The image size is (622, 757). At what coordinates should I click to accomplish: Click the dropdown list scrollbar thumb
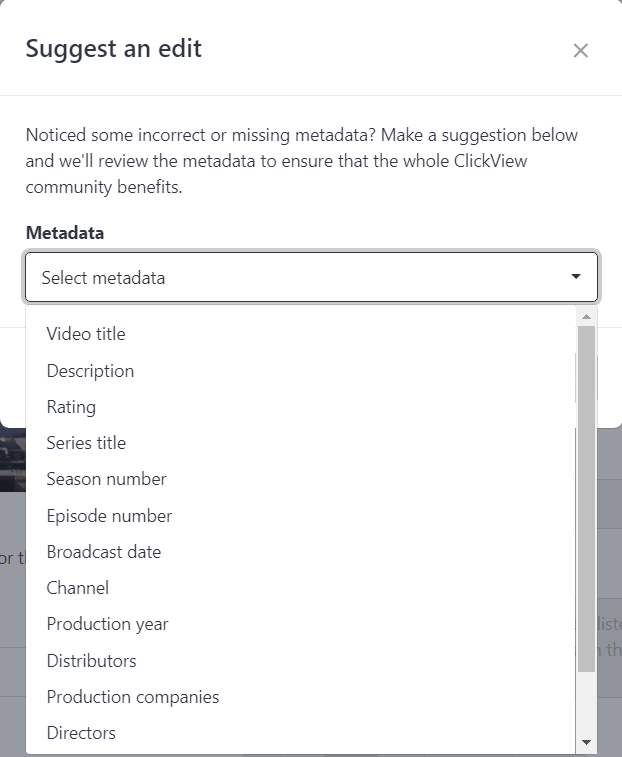click(586, 498)
